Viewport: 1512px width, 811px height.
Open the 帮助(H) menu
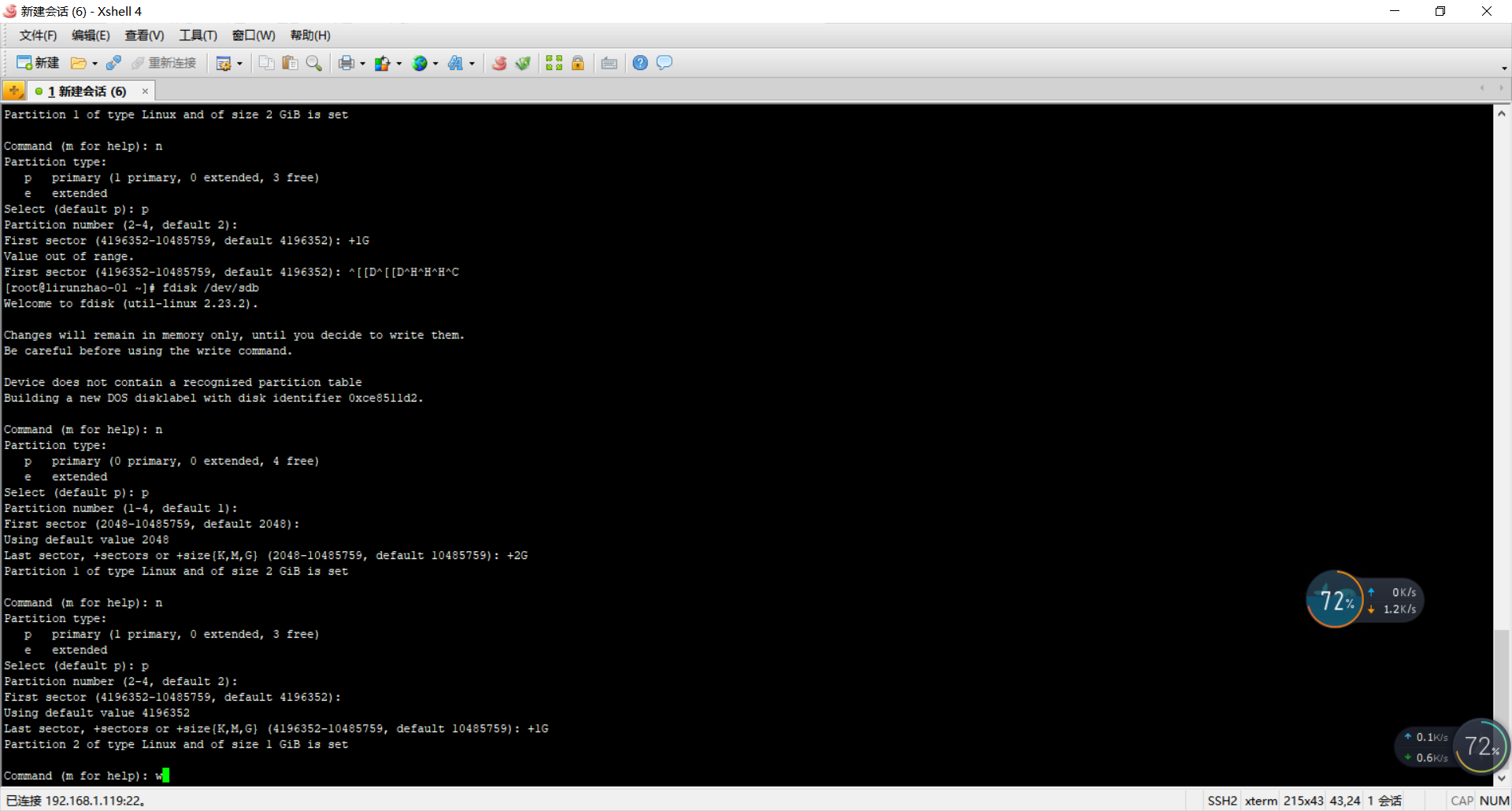click(x=310, y=35)
